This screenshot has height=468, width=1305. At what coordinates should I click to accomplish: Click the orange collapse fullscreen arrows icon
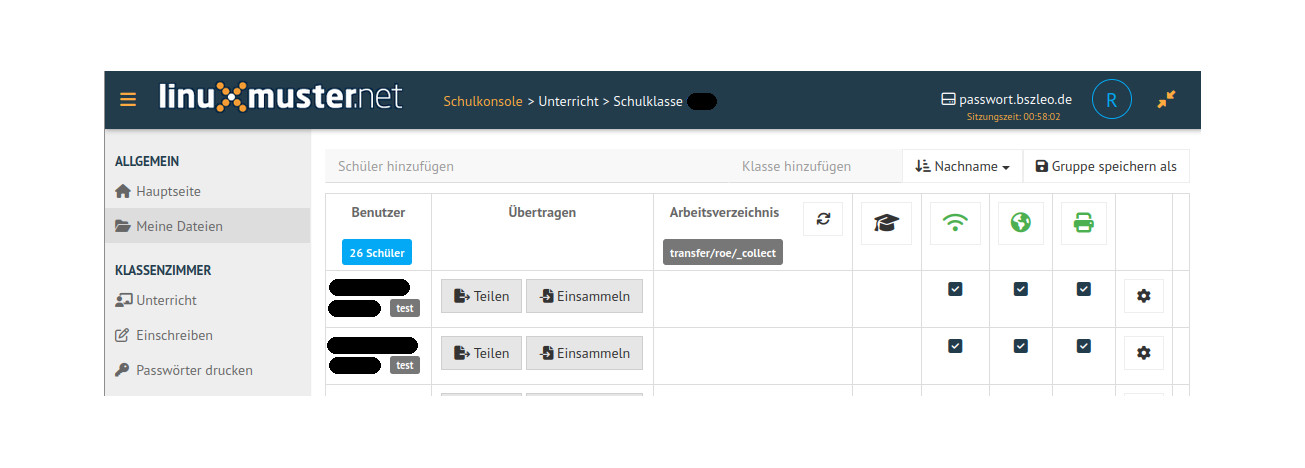point(1166,99)
